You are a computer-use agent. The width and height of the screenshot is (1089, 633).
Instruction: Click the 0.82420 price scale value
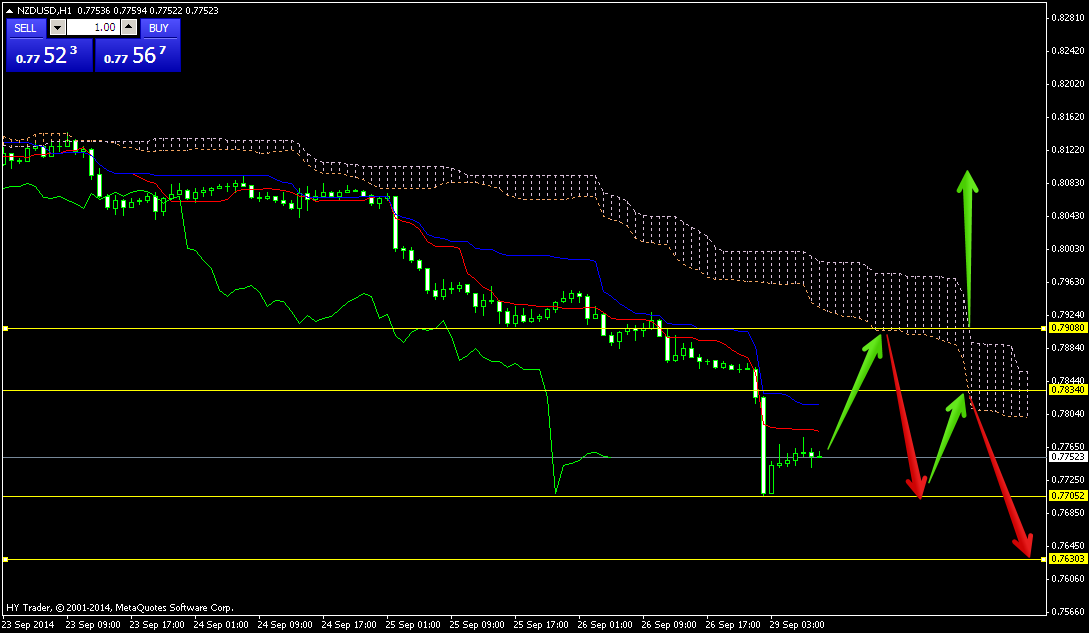tap(1068, 51)
